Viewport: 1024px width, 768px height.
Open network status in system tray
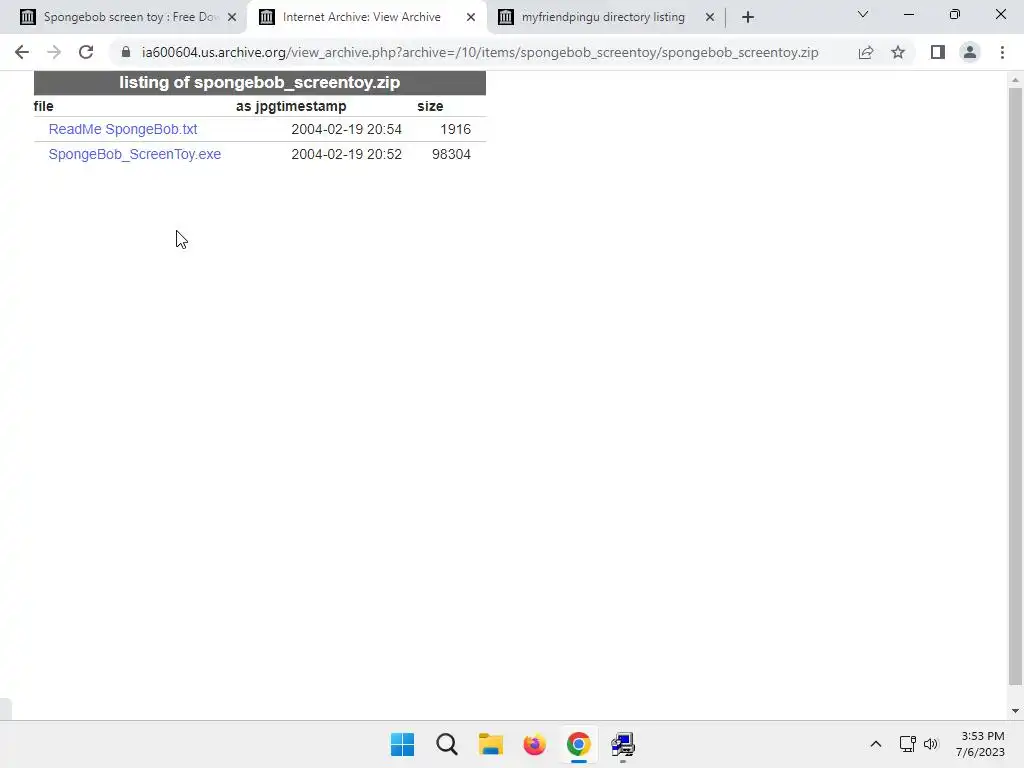(907, 744)
